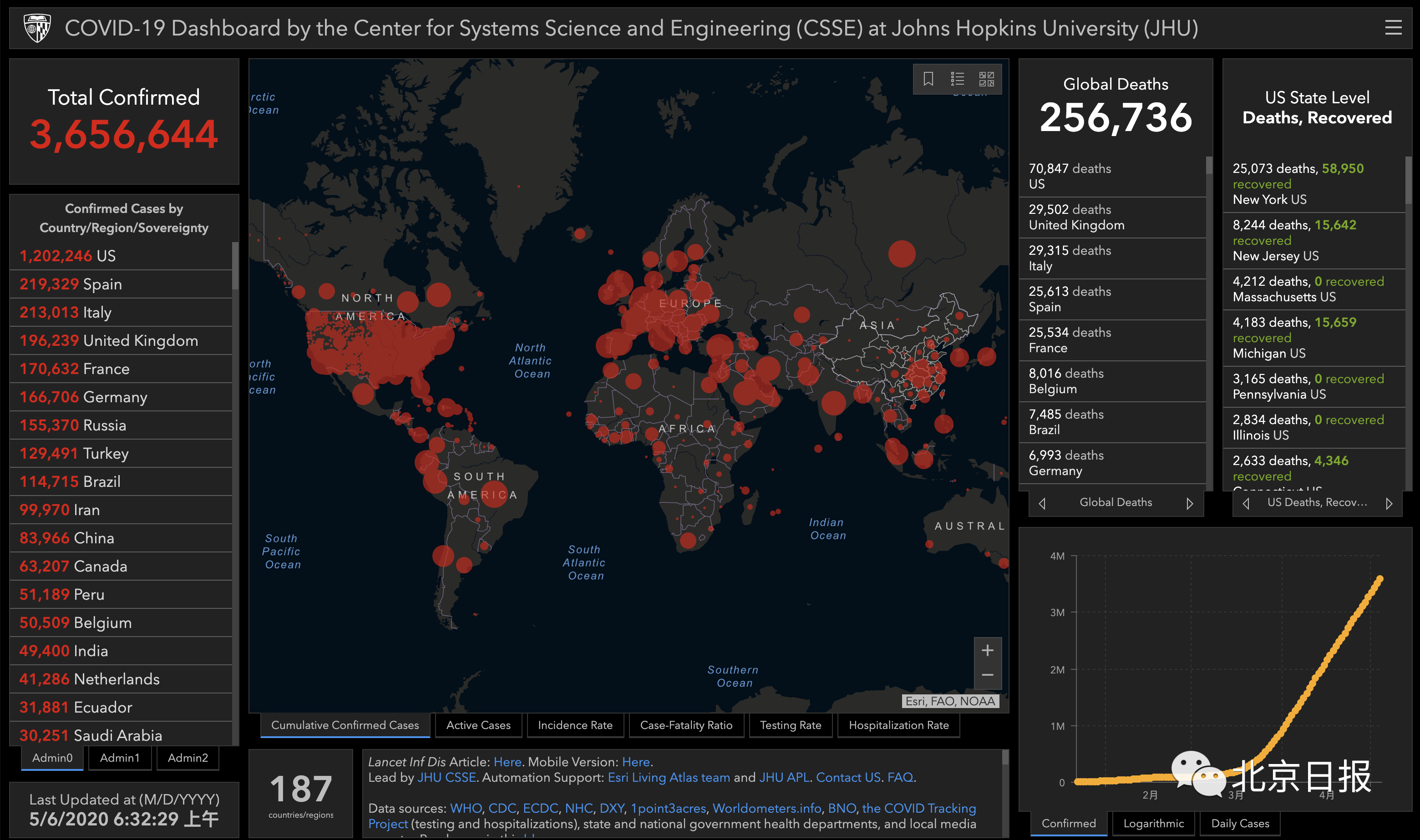
Task: Open the FAQ link
Action: 900,778
